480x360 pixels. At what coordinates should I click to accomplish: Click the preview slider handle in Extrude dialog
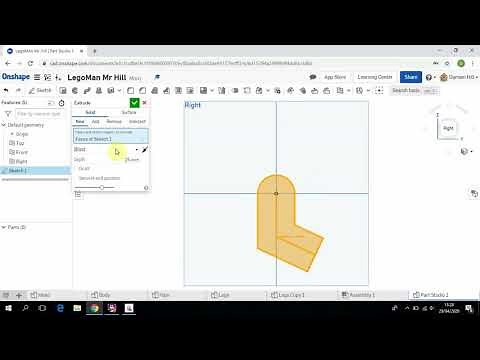tap(102, 188)
